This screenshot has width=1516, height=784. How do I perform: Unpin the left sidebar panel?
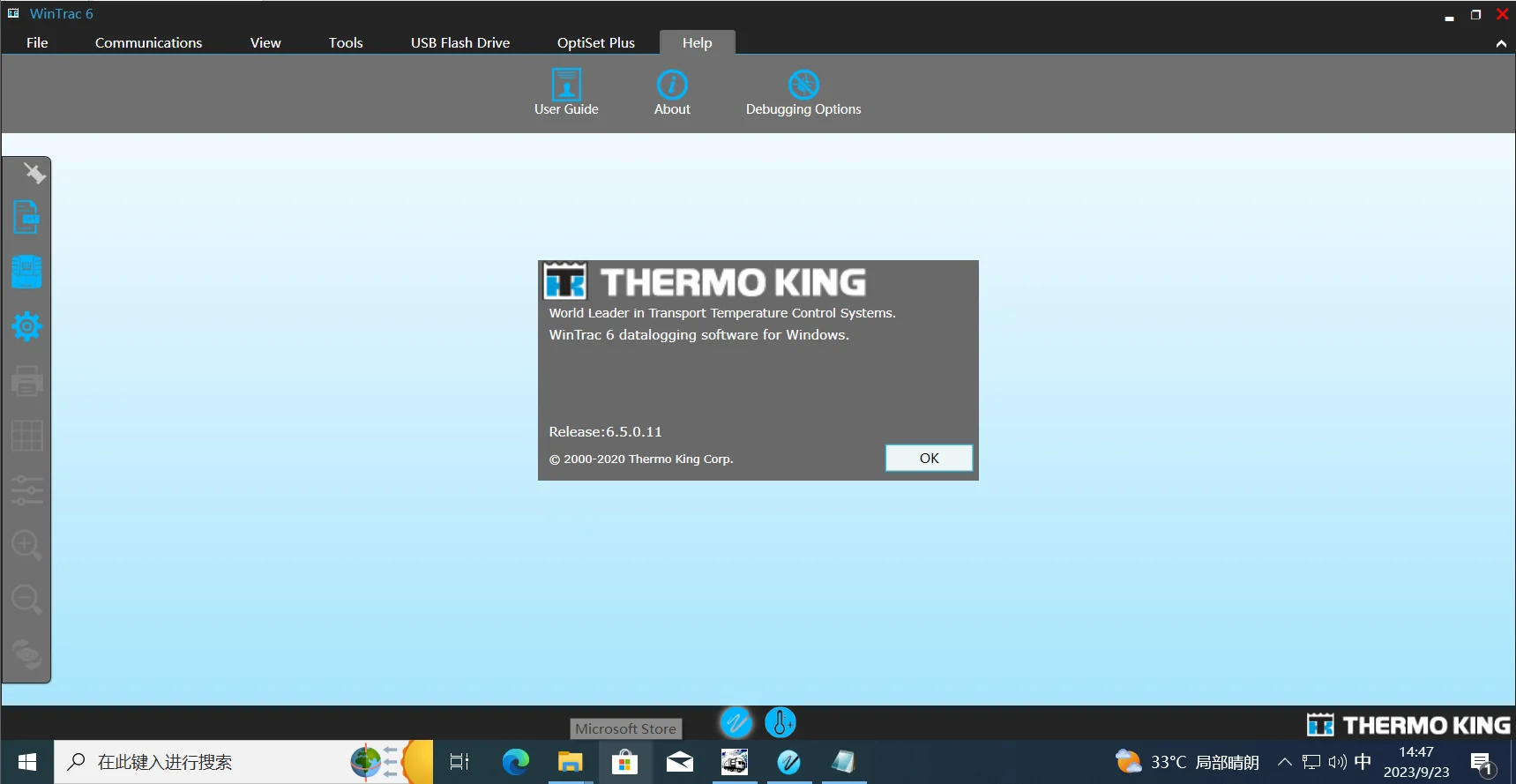click(34, 173)
